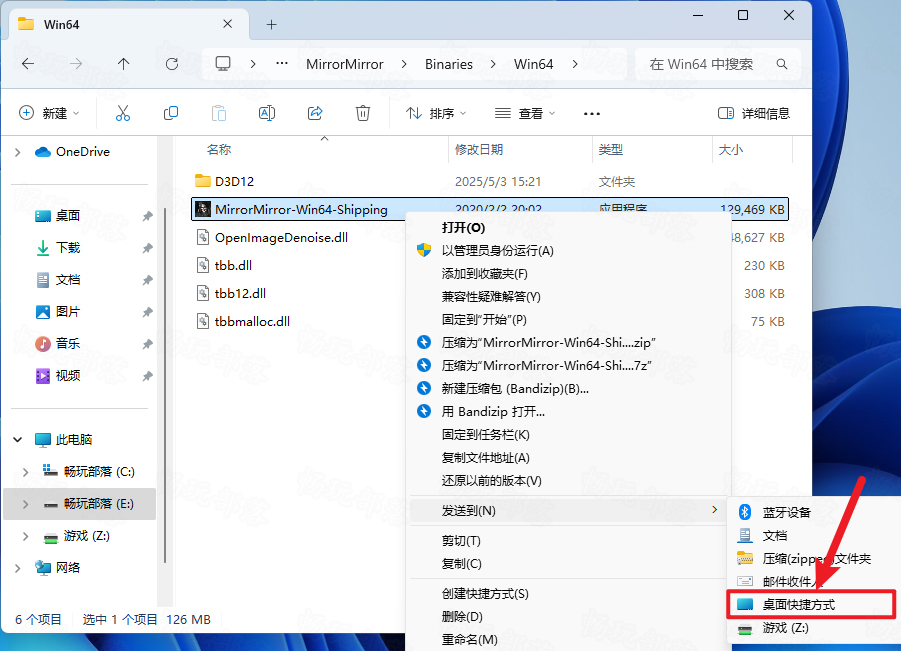Click the rename icon in toolbar
This screenshot has height=651, width=901.
pos(267,113)
